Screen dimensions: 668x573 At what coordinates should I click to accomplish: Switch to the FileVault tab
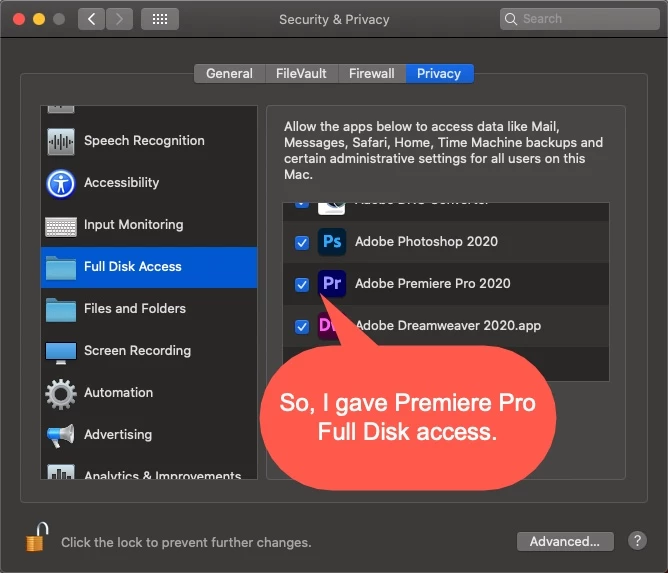click(x=301, y=74)
